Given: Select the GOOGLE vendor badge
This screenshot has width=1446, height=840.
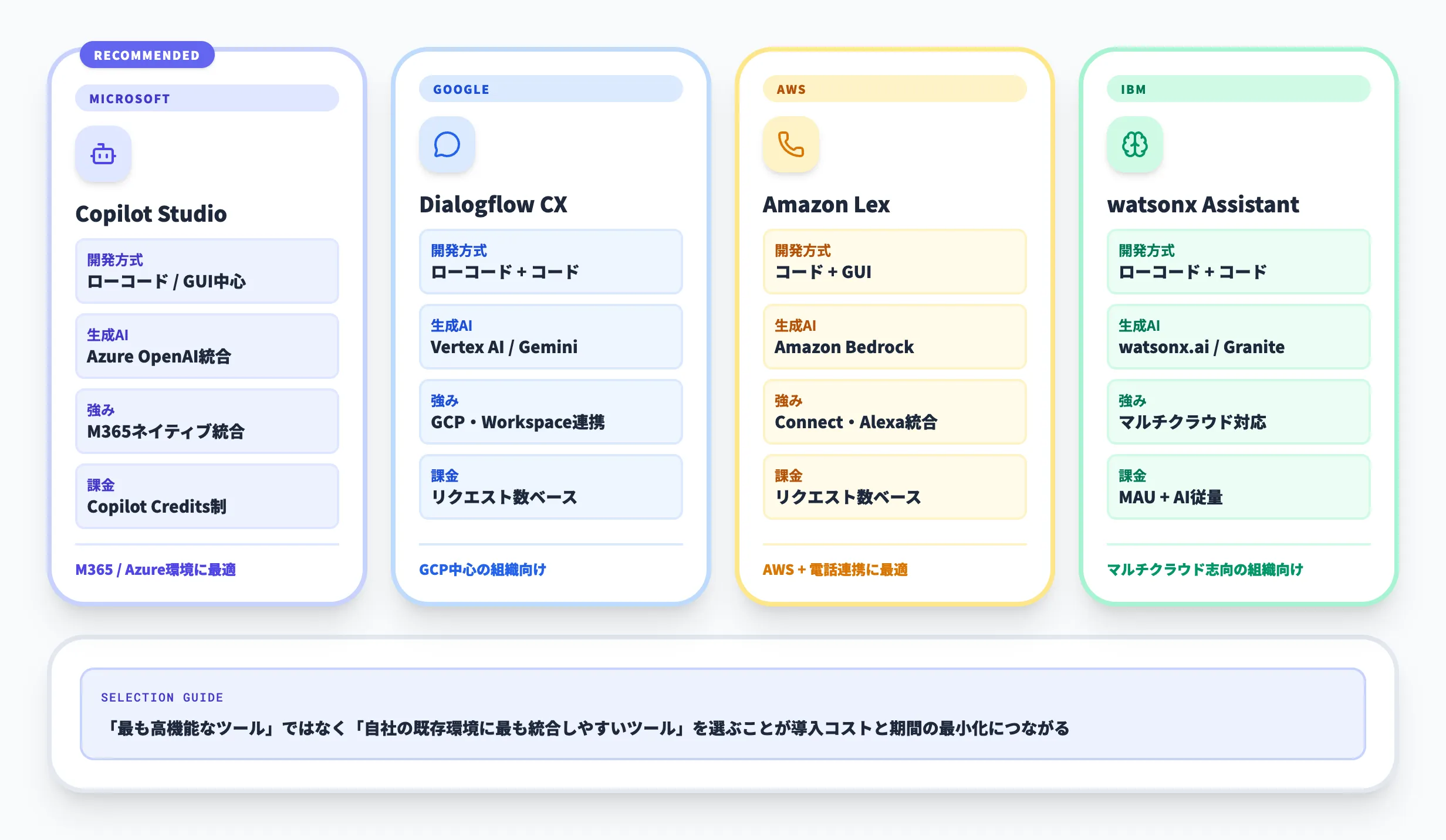Looking at the screenshot, I should [x=550, y=89].
